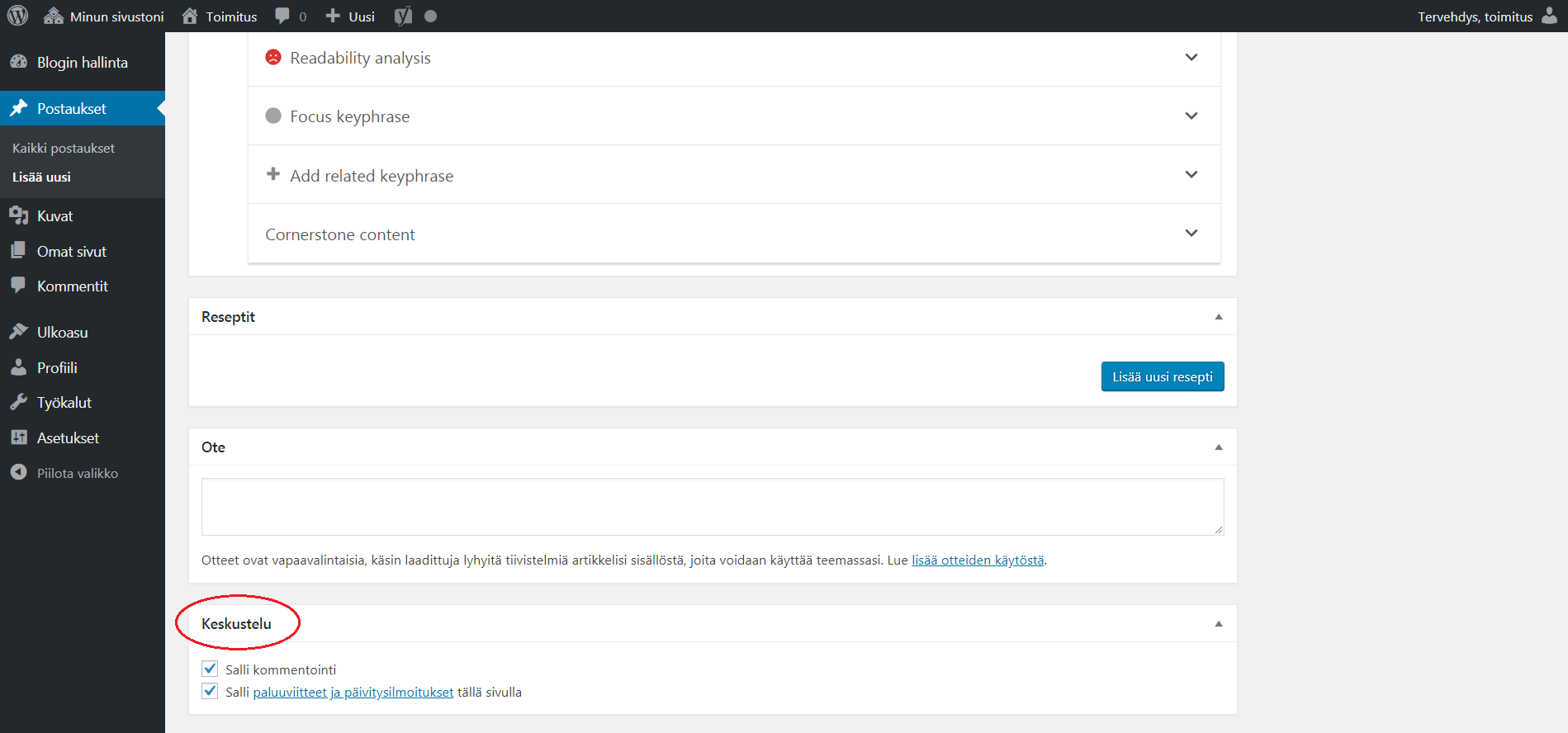Toggle the Salli paluuviitteet checkbox
Screen dimensions: 1568x733
coord(210,691)
